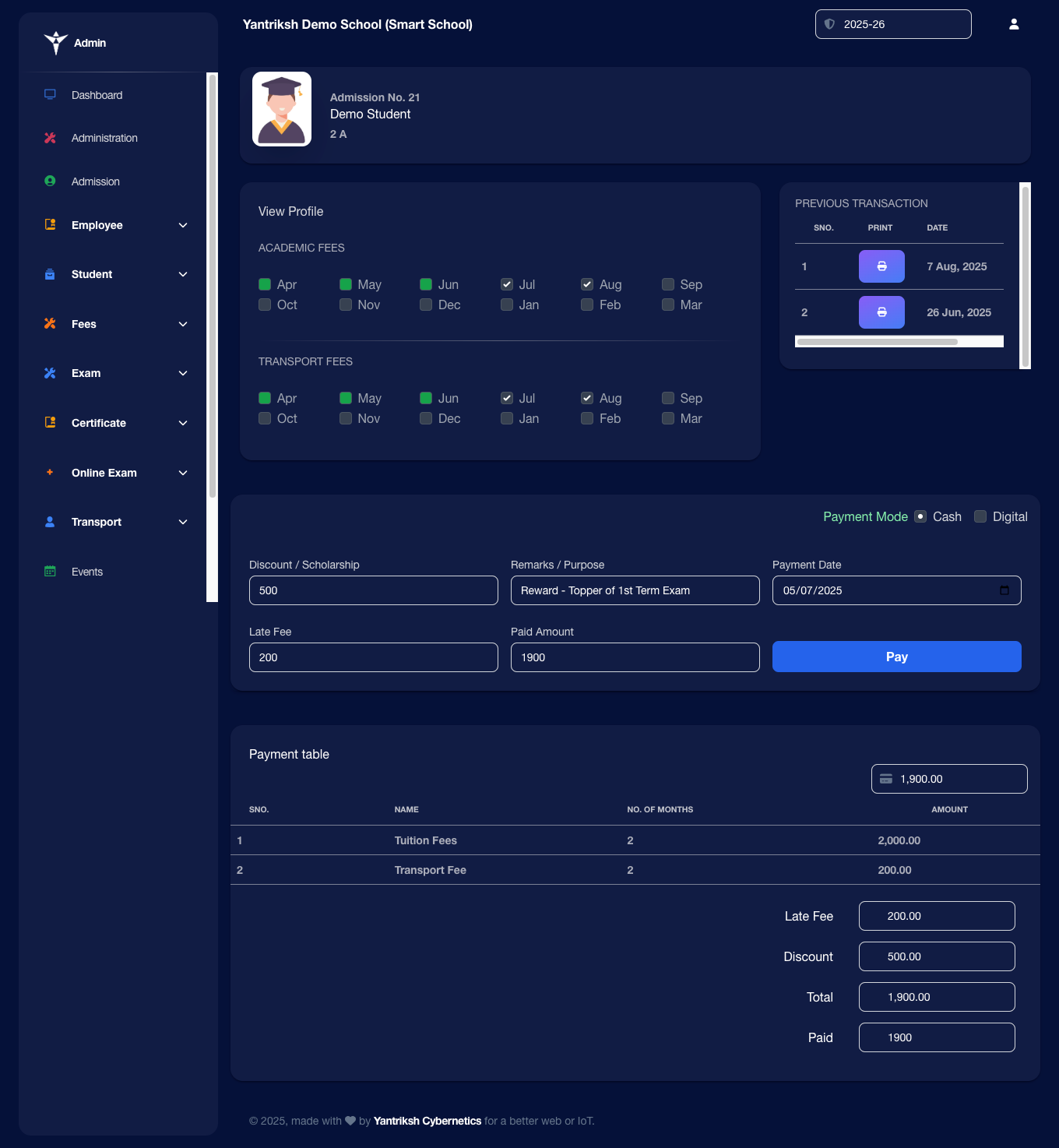1059x1148 pixels.
Task: Click the shield icon beside 2025-26
Action: pyautogui.click(x=829, y=24)
